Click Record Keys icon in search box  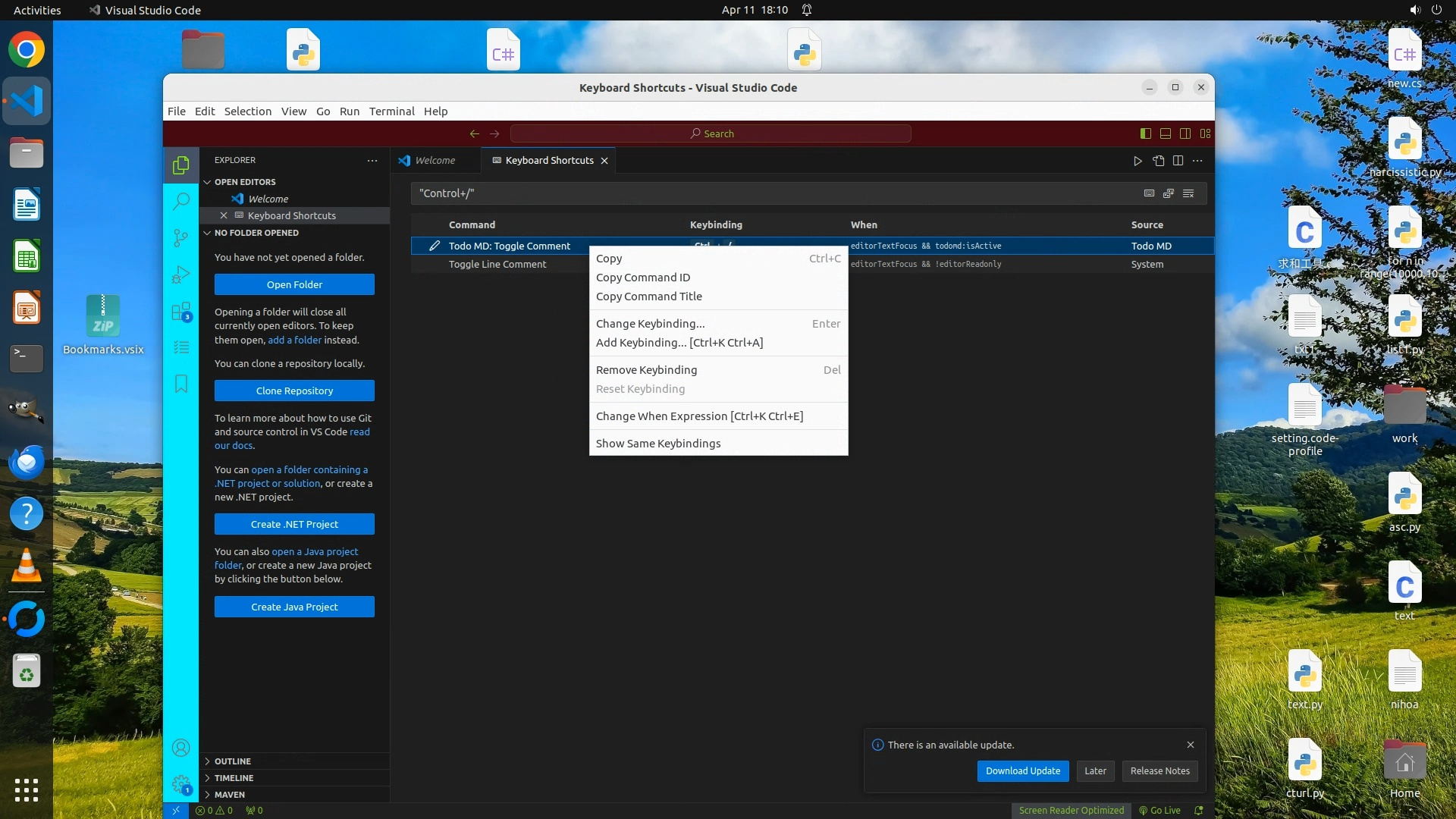(x=1149, y=193)
